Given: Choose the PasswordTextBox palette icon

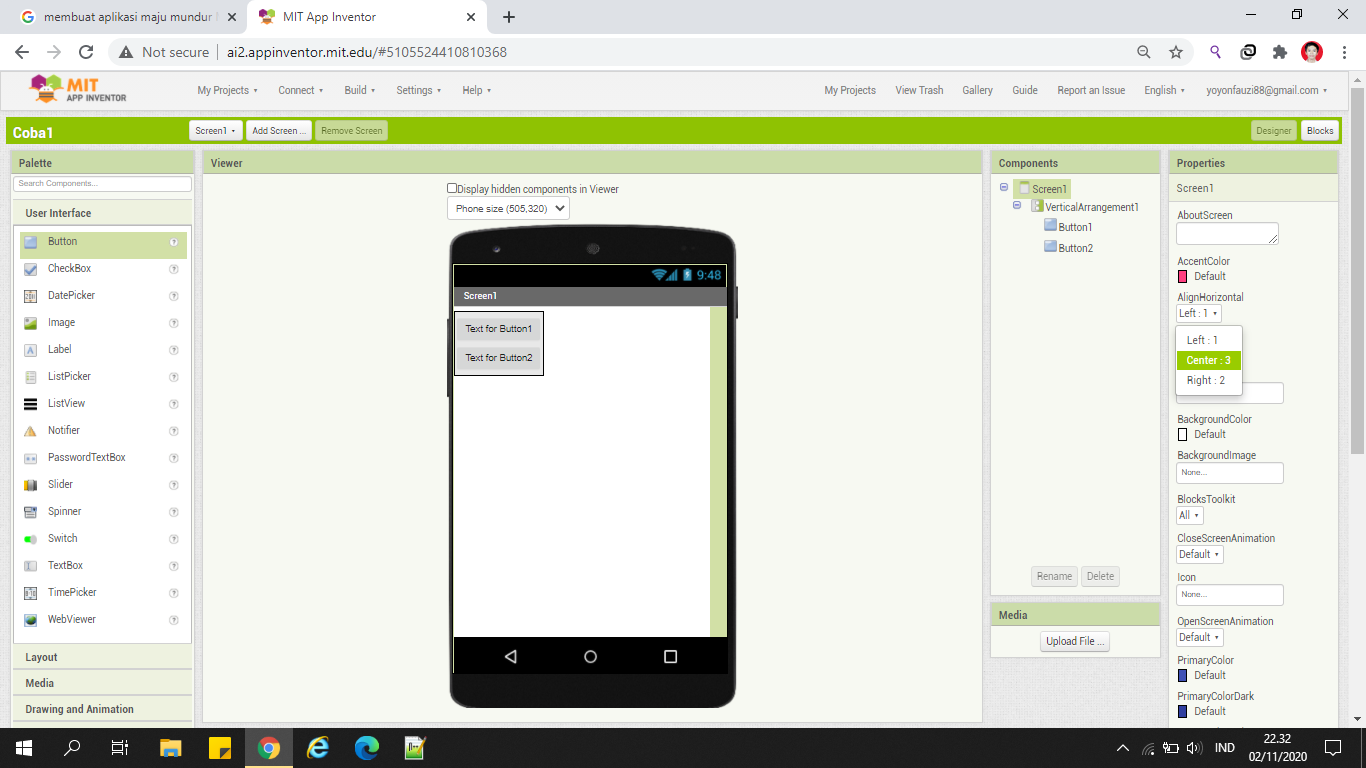Looking at the screenshot, I should (x=31, y=458).
